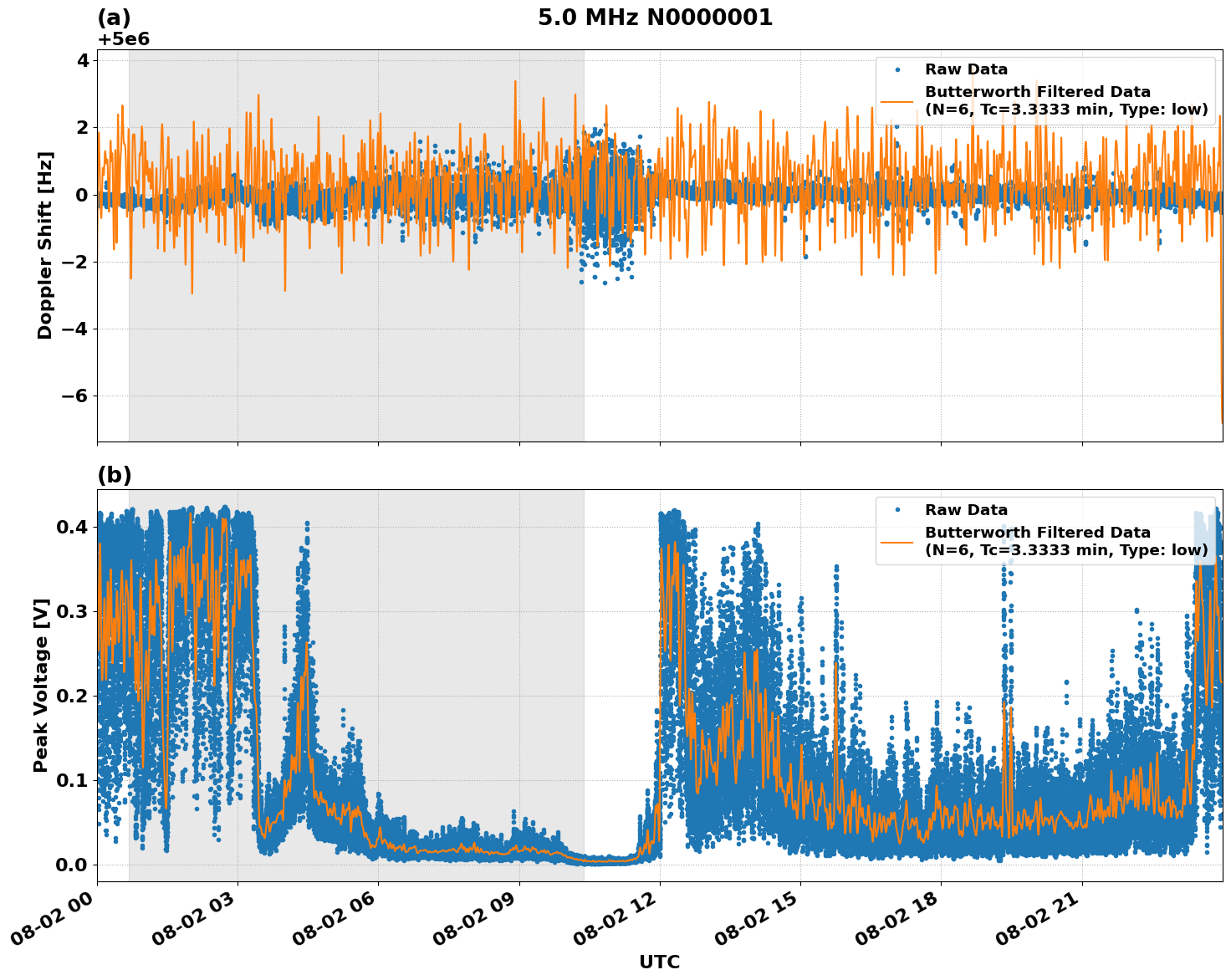Select the UTC axis label

click(658, 963)
